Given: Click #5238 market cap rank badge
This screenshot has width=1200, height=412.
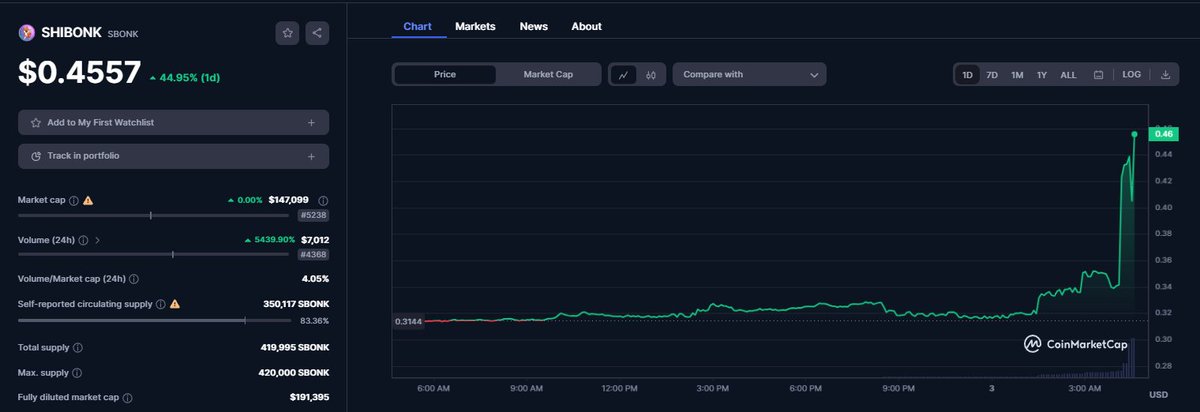Looking at the screenshot, I should pyautogui.click(x=313, y=215).
